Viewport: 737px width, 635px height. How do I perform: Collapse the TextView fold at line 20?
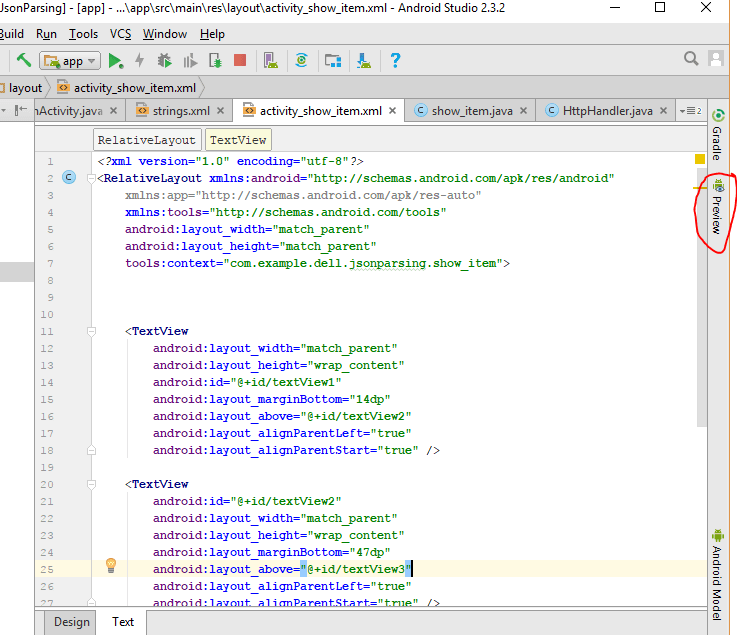91,485
